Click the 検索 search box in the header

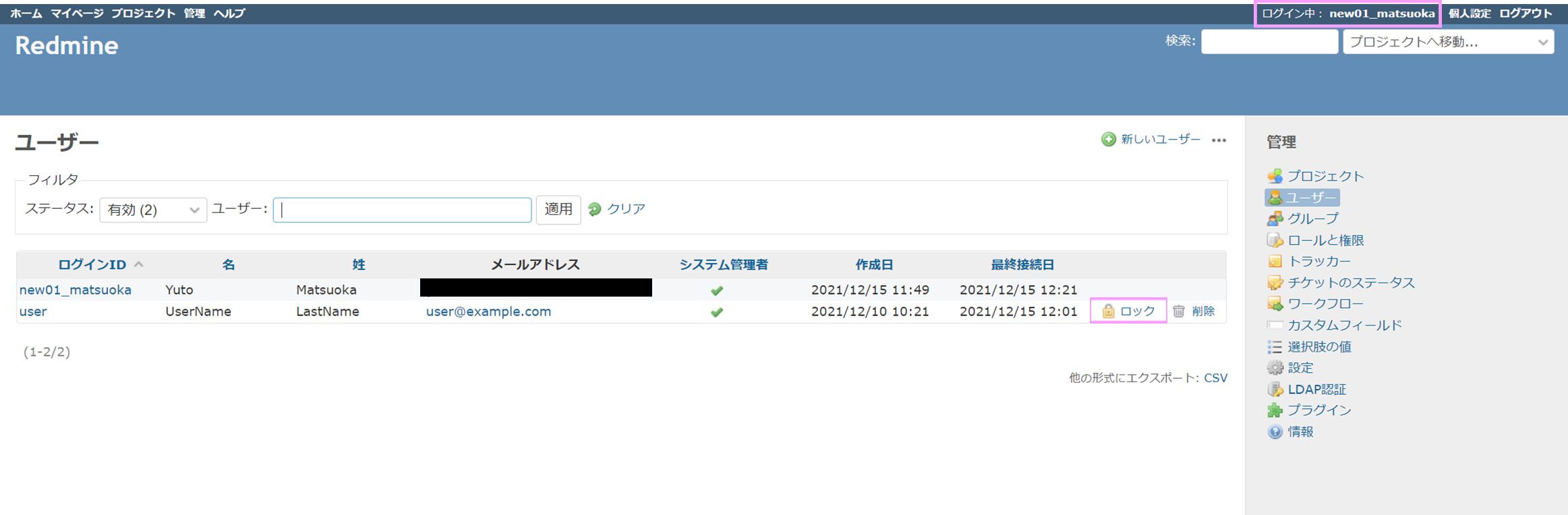click(1269, 42)
